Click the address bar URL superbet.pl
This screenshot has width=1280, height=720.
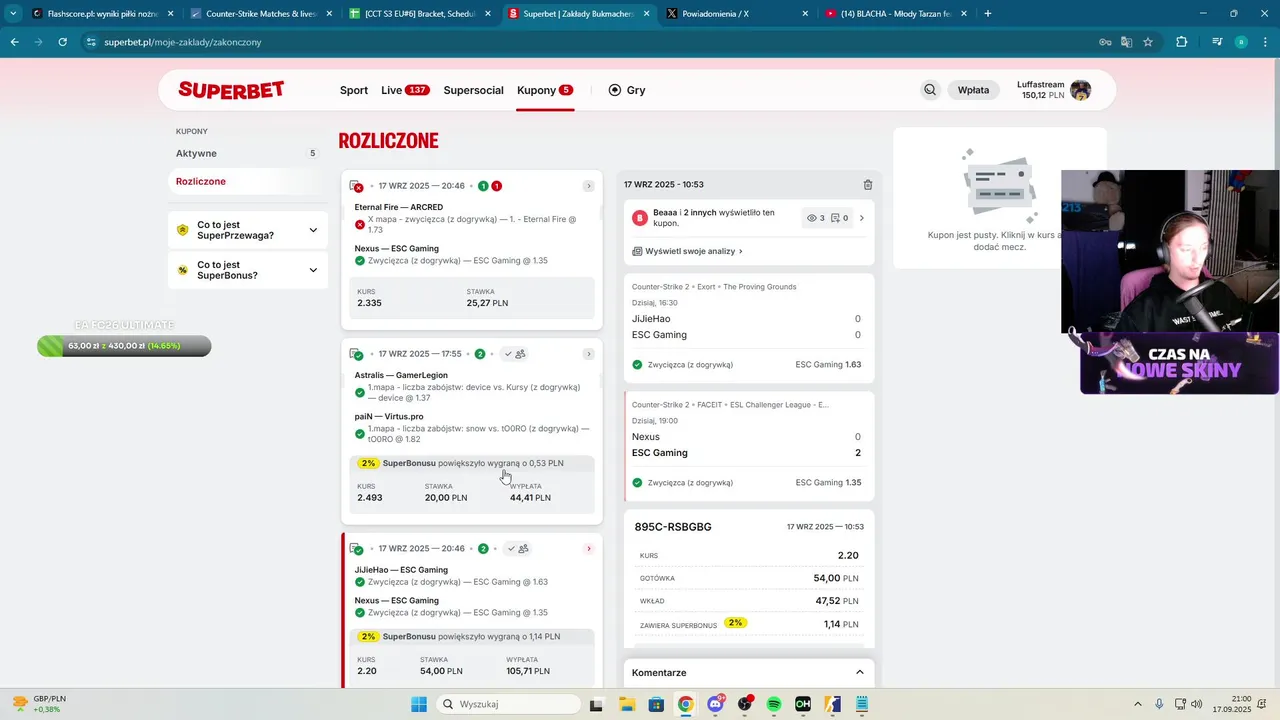tap(182, 42)
